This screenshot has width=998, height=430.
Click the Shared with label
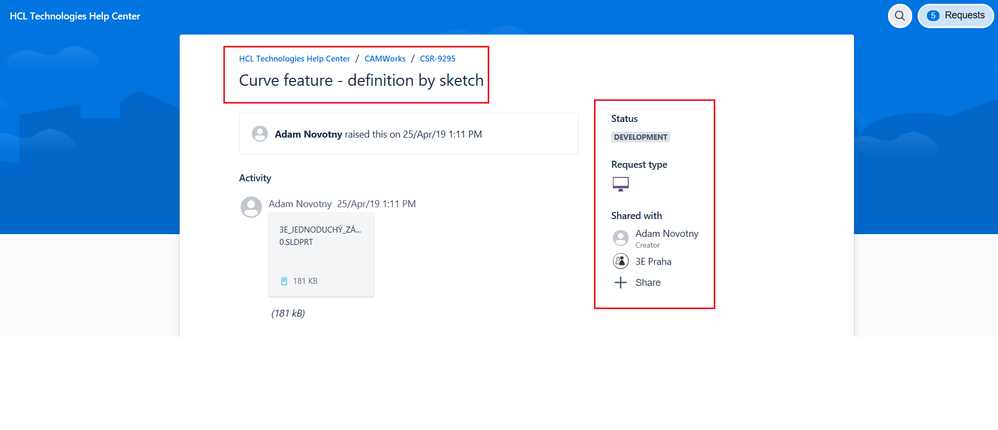[636, 216]
